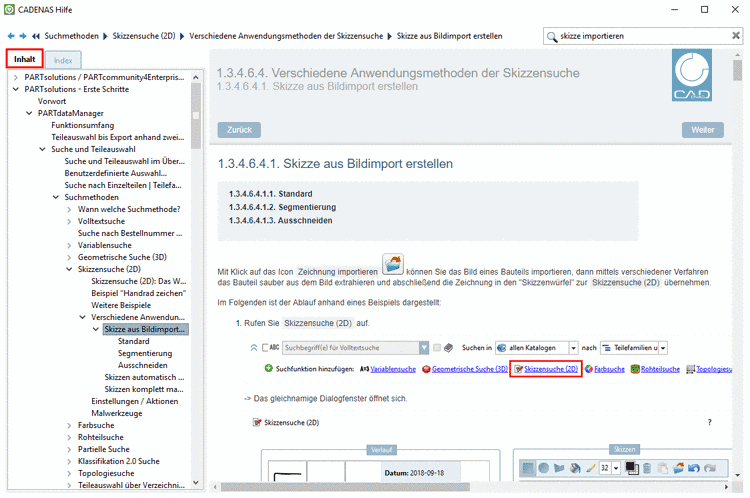Open the brush size 32 dropdown
The image size is (750, 498).
tap(616, 468)
